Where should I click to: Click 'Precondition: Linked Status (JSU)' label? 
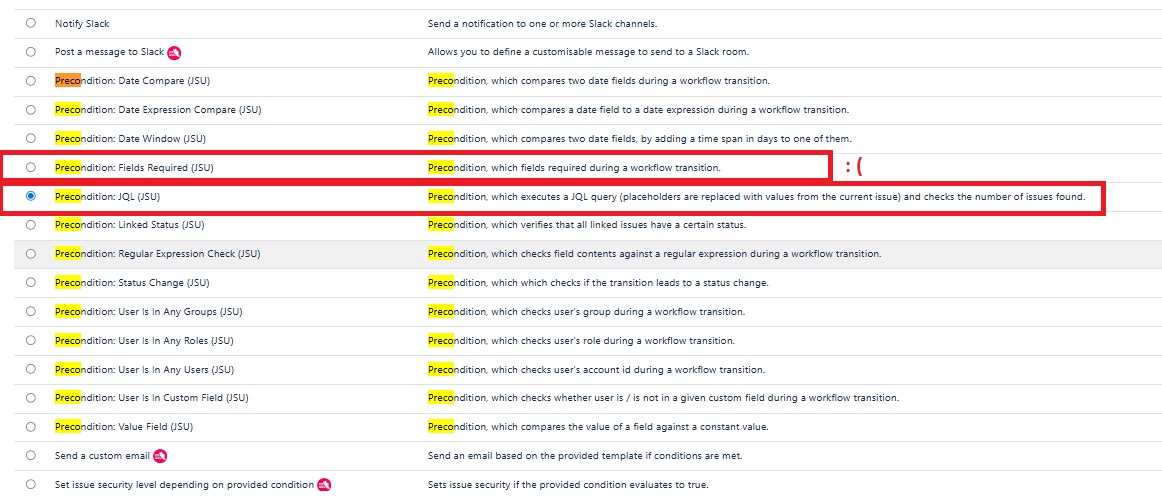coord(130,225)
